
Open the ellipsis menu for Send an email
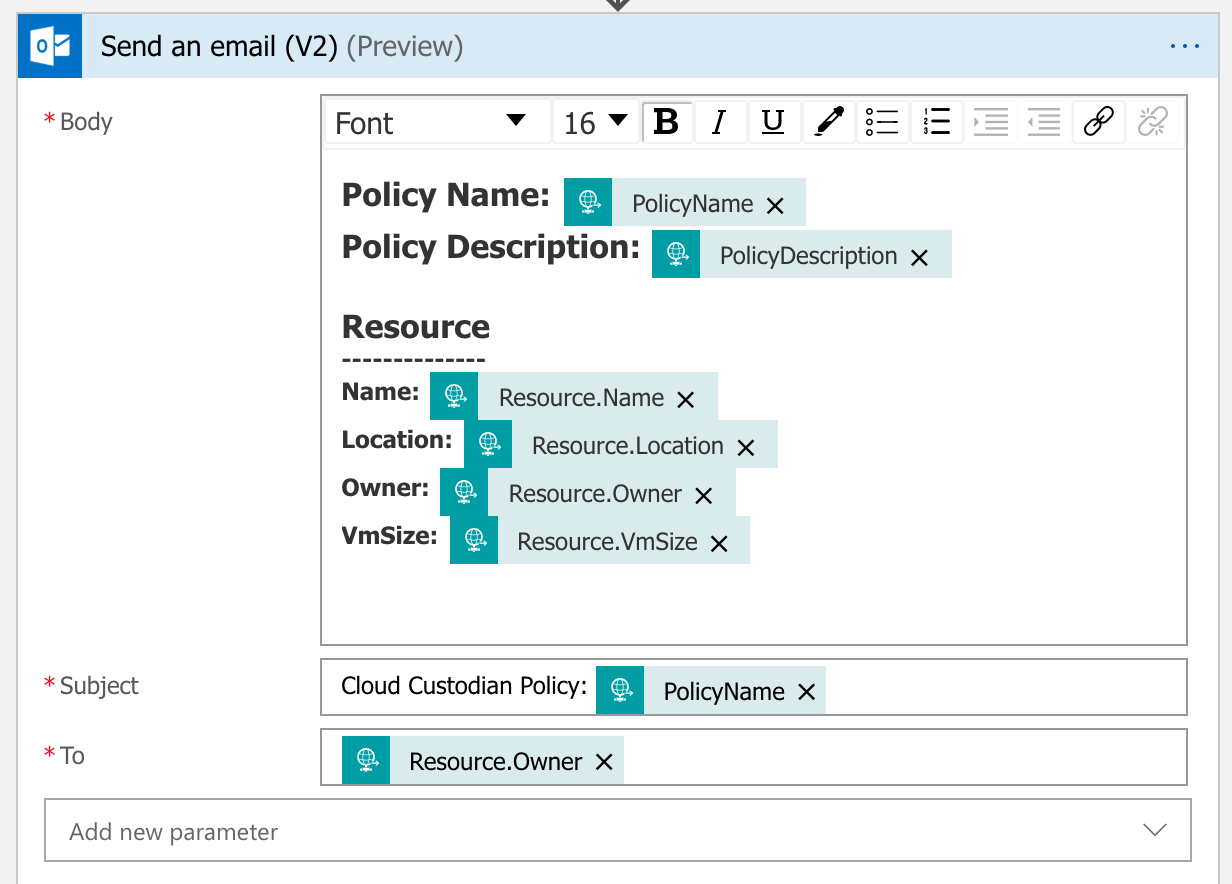(x=1184, y=47)
